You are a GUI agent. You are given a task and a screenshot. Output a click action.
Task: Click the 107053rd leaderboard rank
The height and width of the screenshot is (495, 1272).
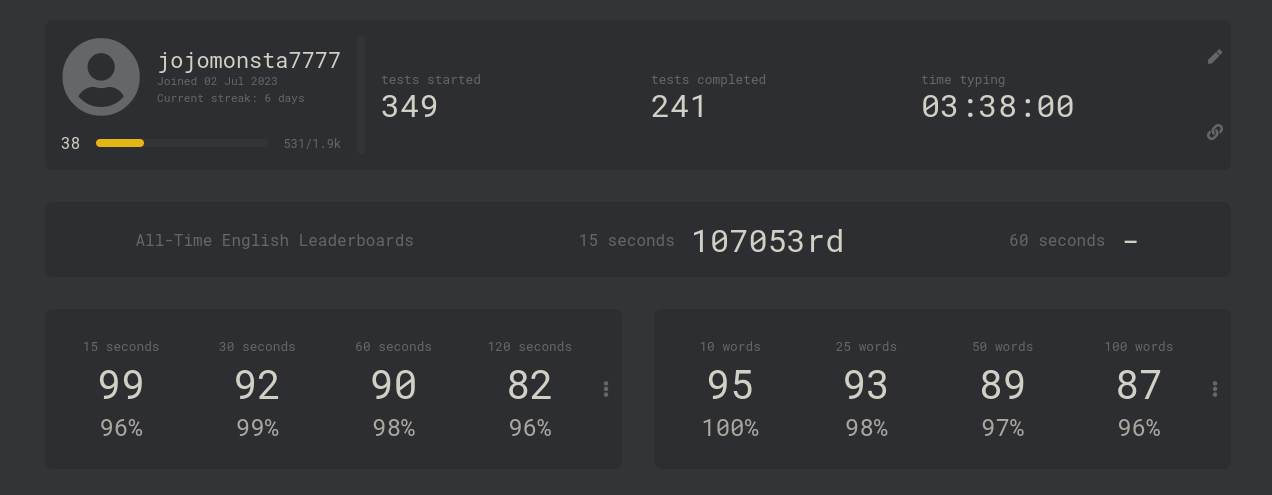pyautogui.click(x=768, y=241)
